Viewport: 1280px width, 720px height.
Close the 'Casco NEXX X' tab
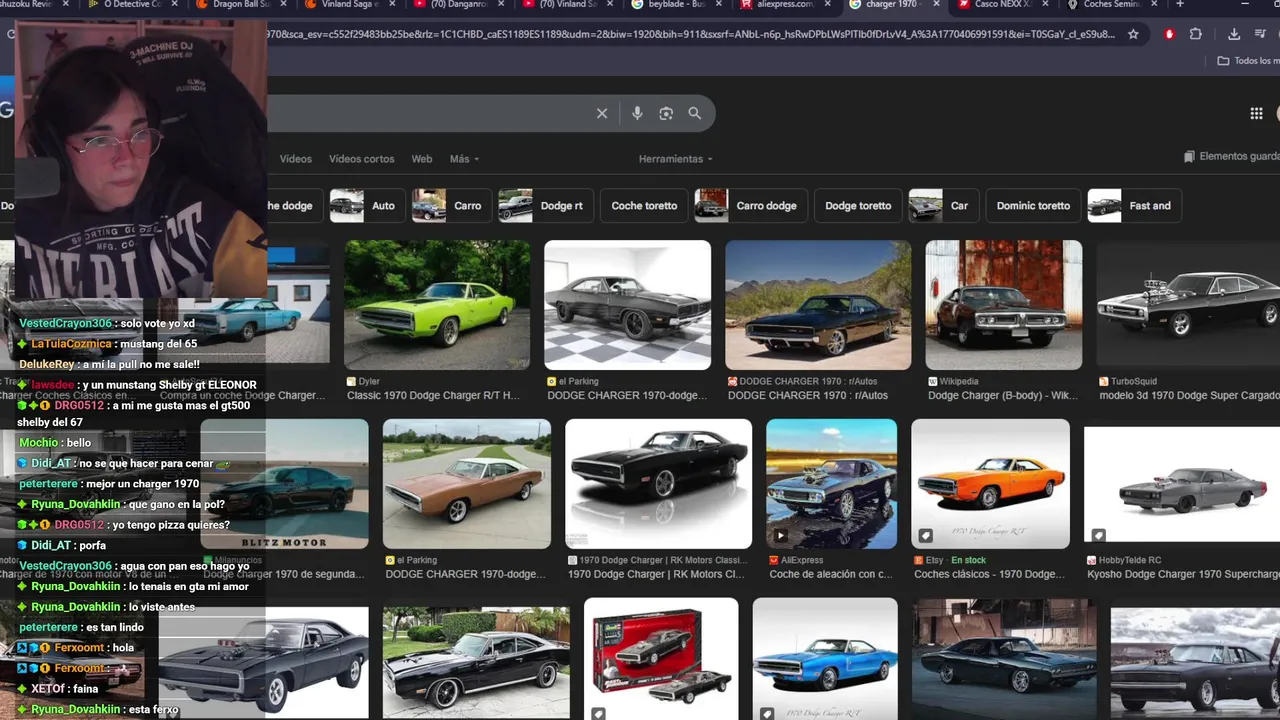coord(1043,5)
